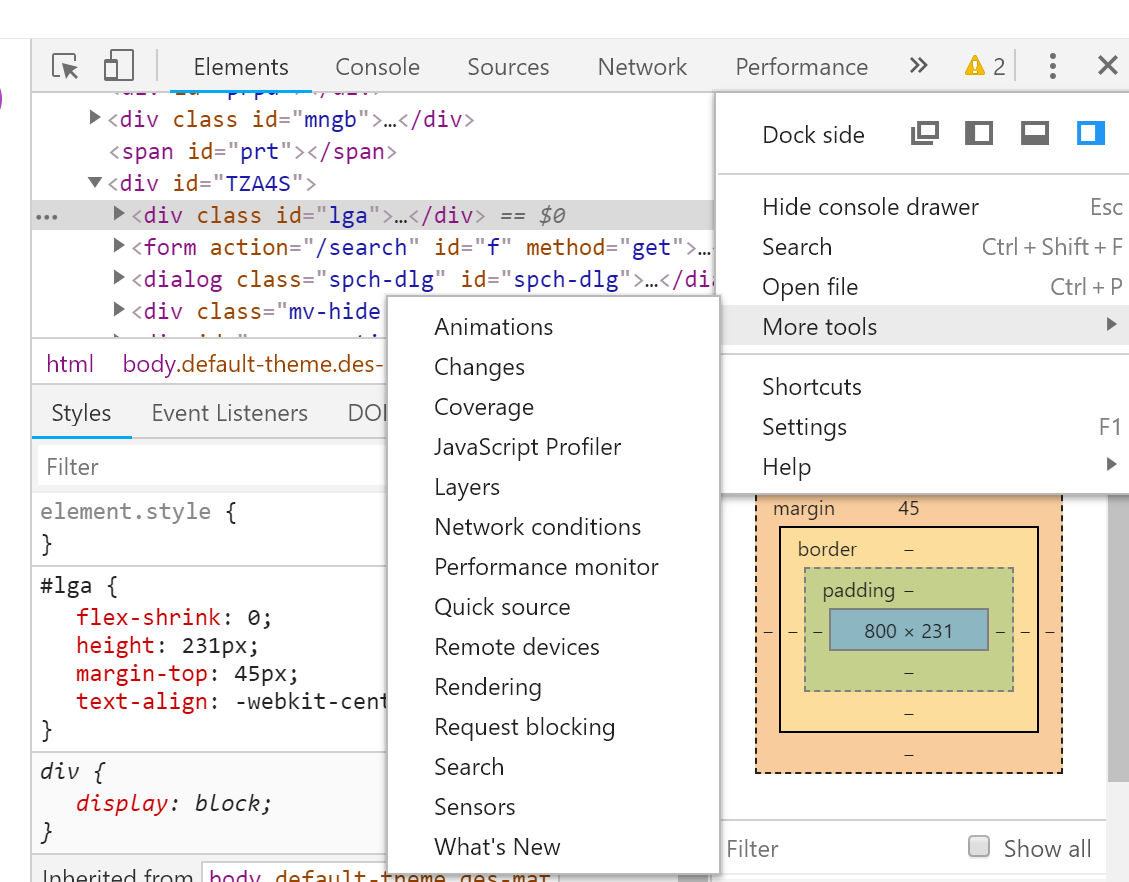
Task: Expand the div with id lga
Action: tap(119, 215)
